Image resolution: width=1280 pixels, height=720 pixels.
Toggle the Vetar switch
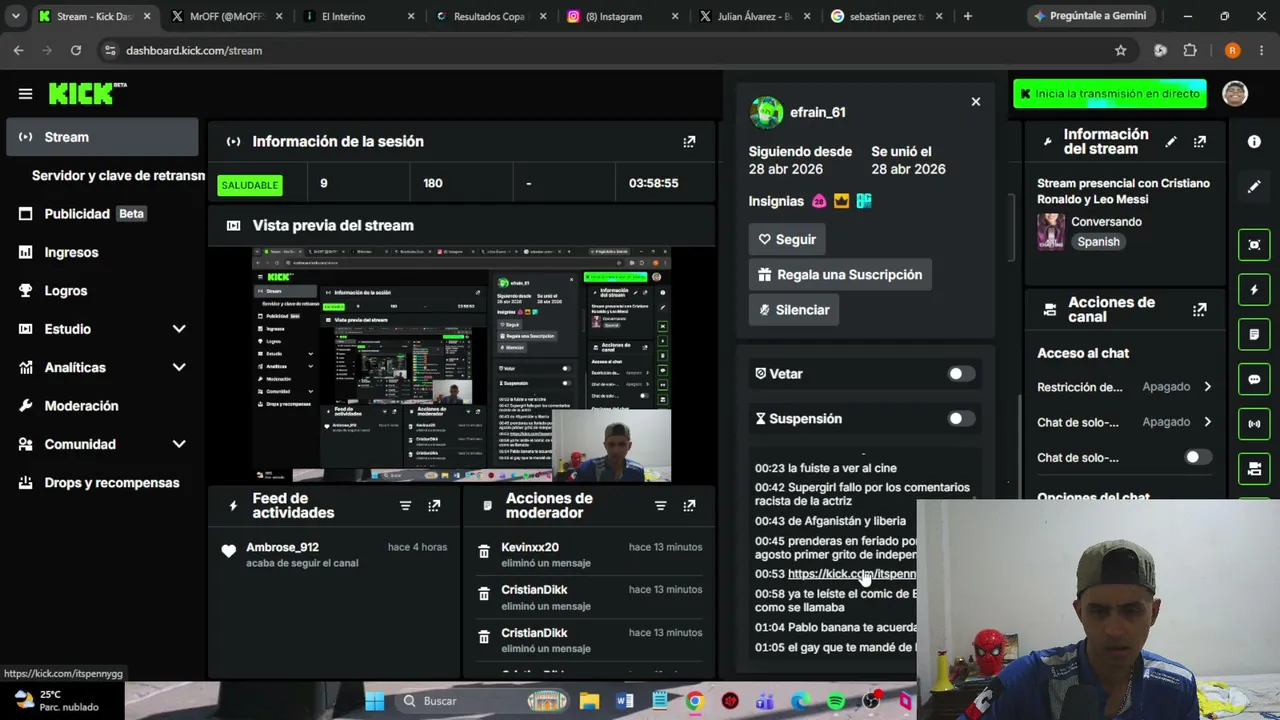click(x=960, y=374)
